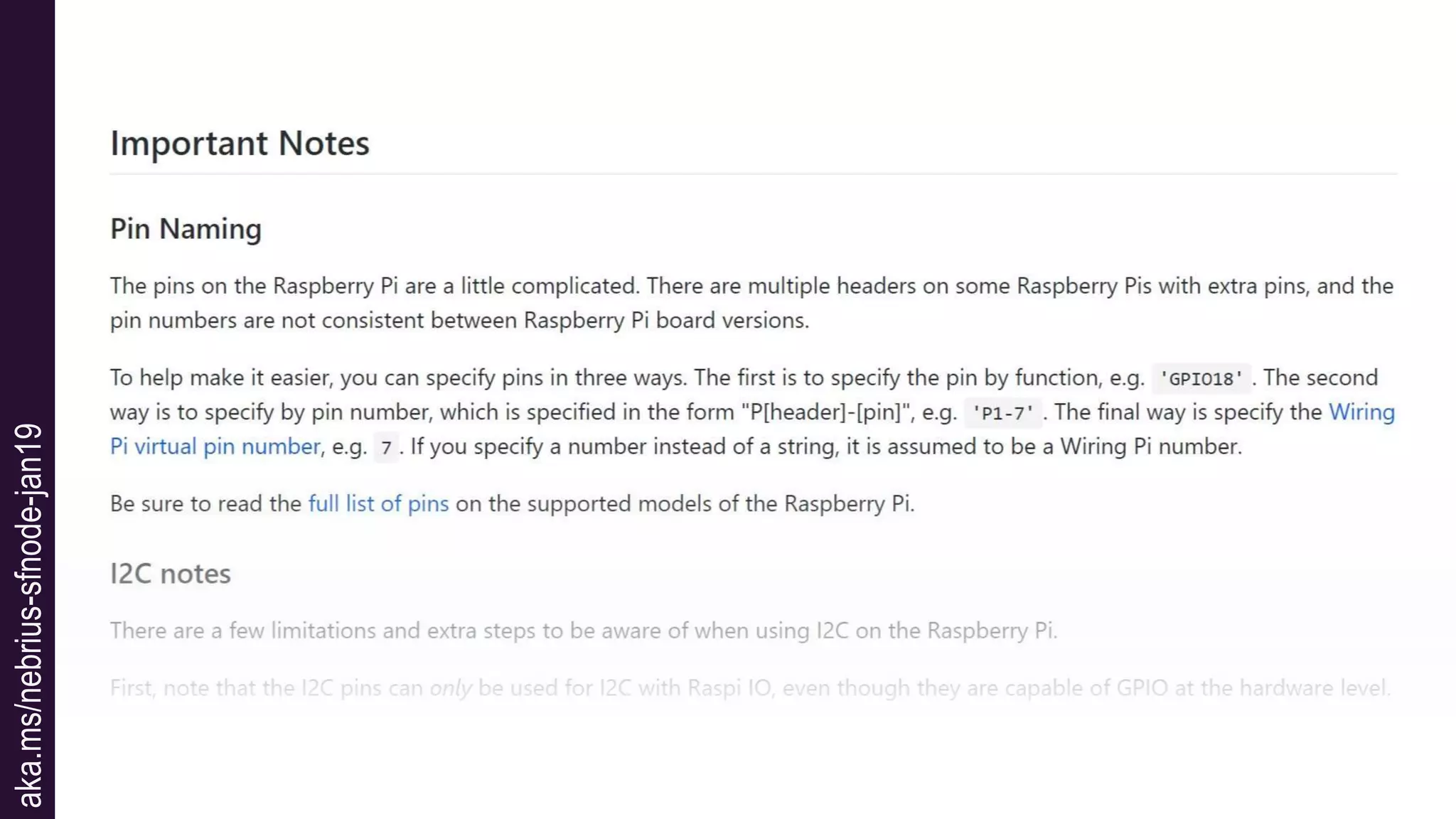This screenshot has height=819, width=1456.
Task: Click the quoted text "P[header]-[pin]"
Action: point(825,412)
